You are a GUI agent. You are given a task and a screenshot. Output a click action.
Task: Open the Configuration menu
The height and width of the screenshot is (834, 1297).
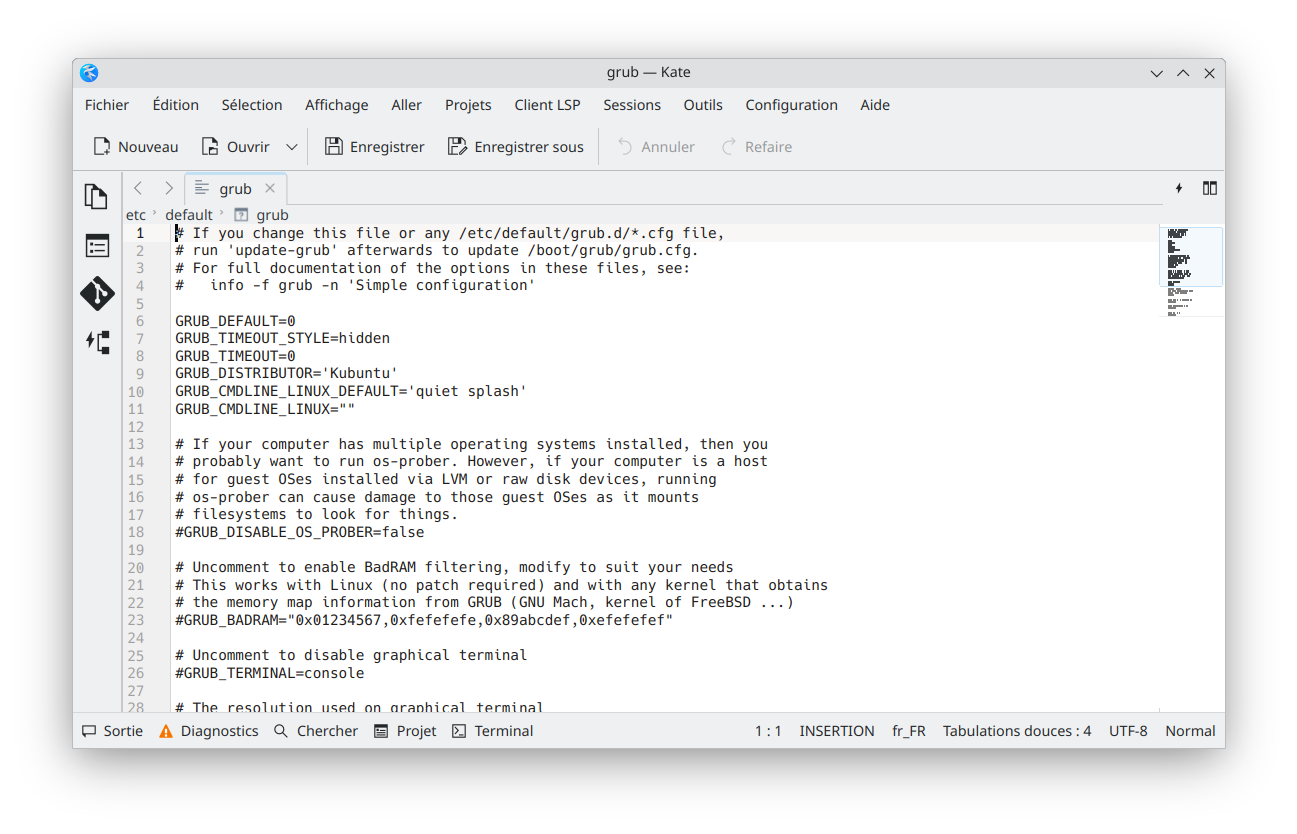point(791,105)
